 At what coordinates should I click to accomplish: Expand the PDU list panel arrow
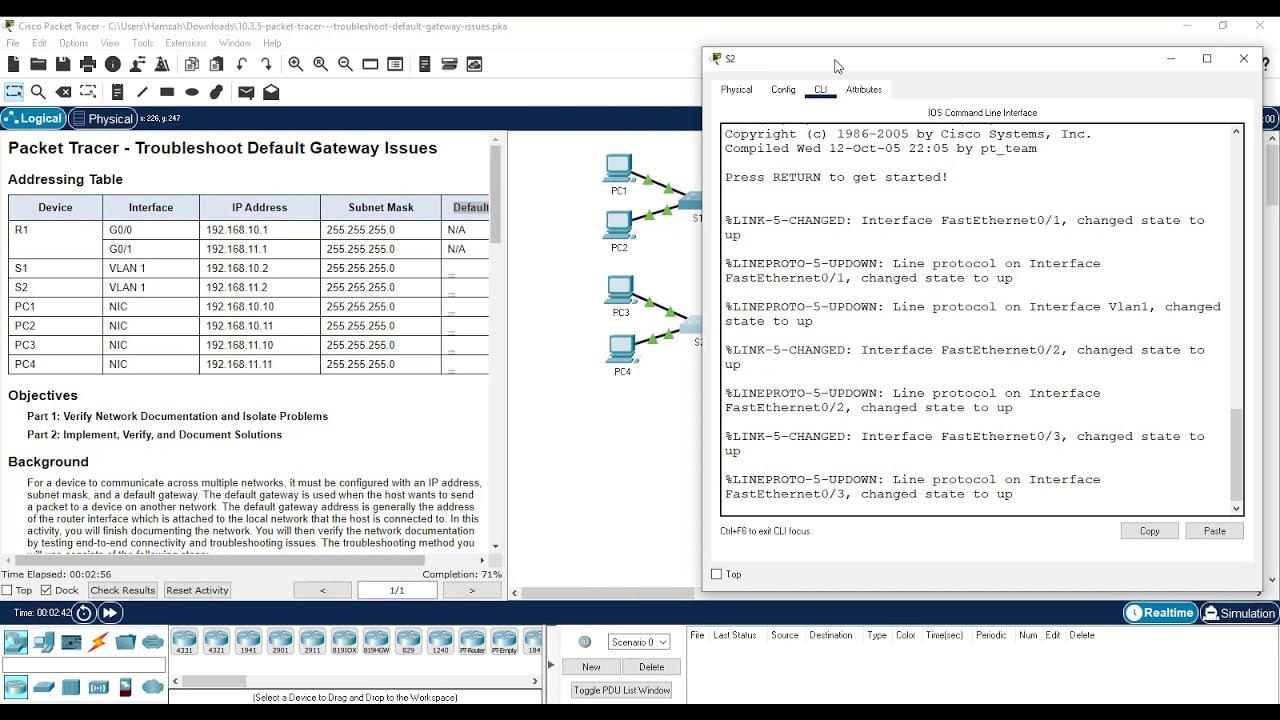coord(550,665)
